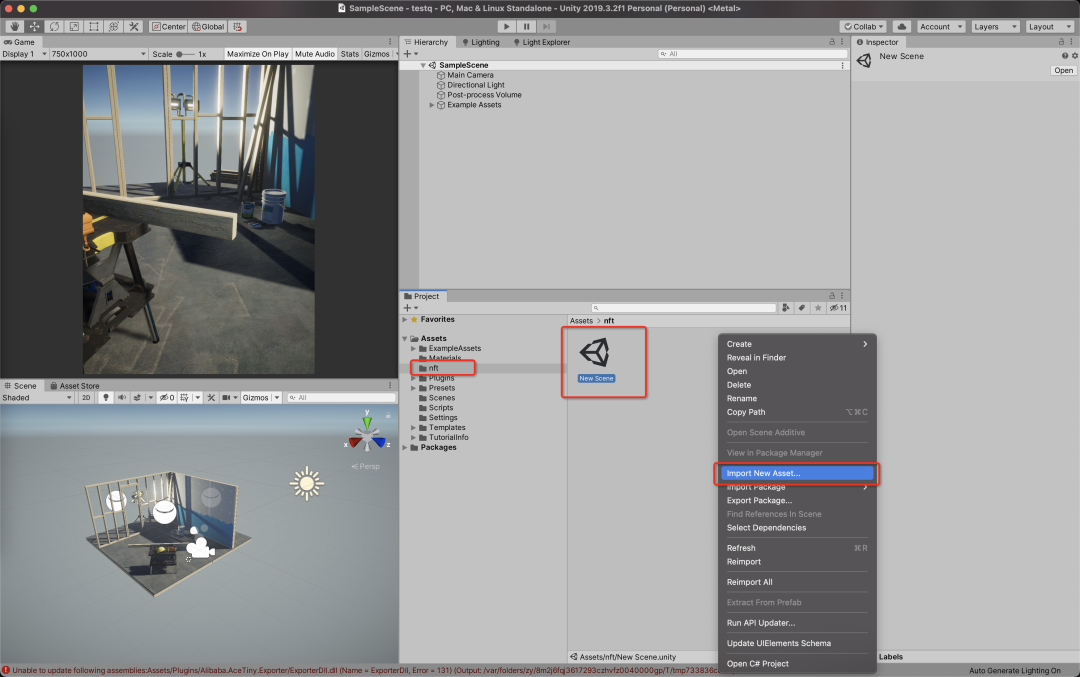Open custom editor tools wrench icon
1080x677 pixels.
click(134, 27)
